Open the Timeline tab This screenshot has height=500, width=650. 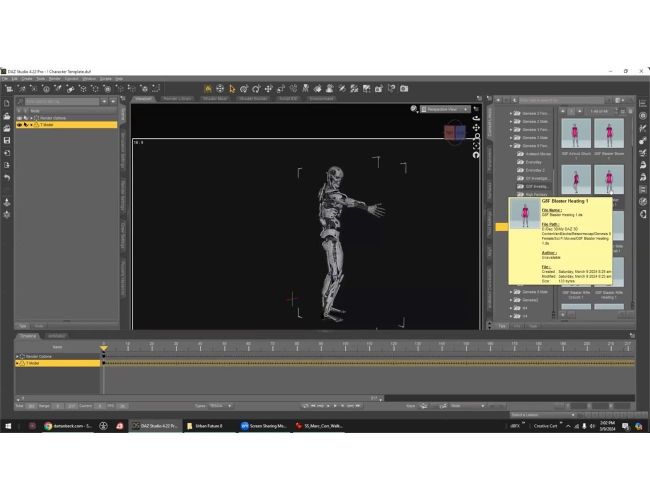tap(28, 336)
